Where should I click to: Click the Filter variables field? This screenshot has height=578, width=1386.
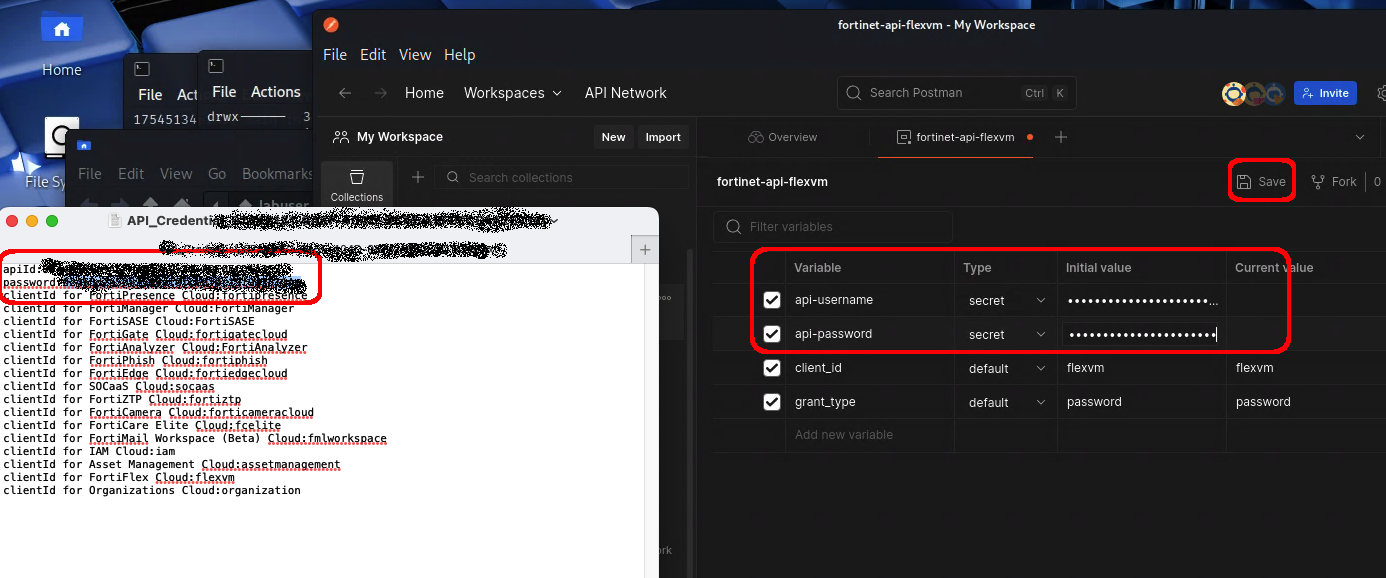pyautogui.click(x=833, y=227)
